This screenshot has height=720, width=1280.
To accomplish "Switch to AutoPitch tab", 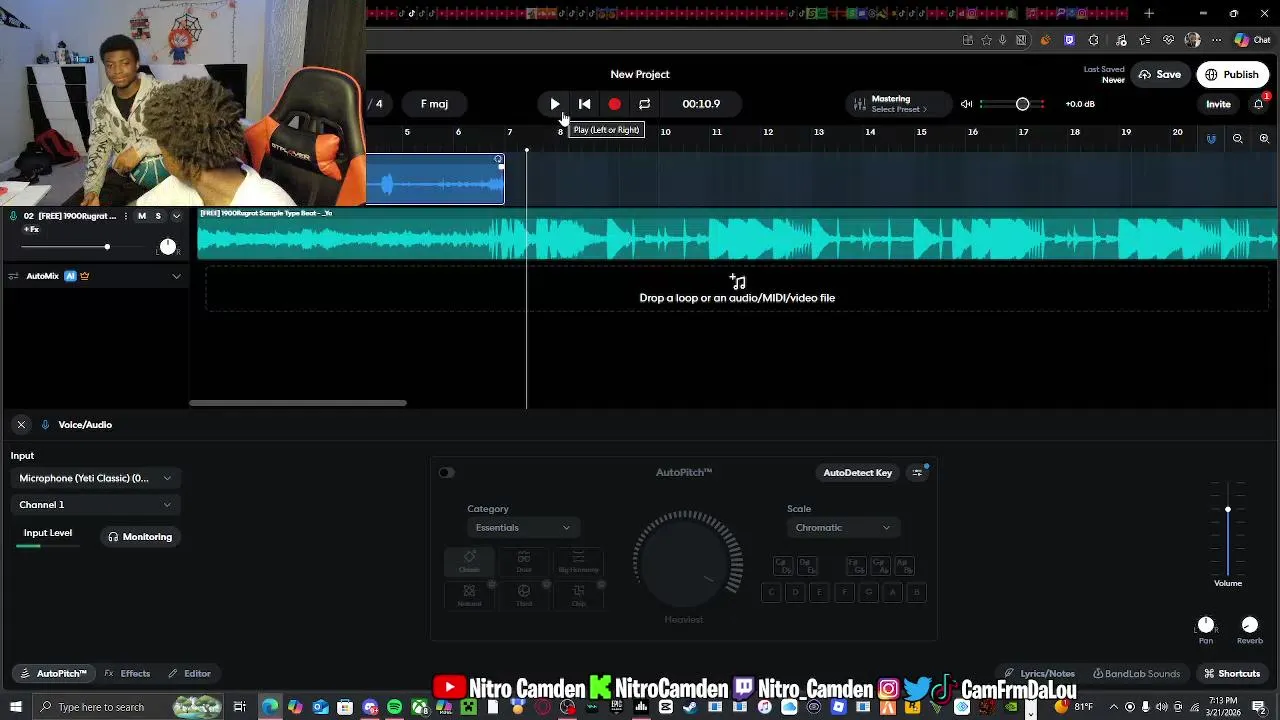I will click(54, 674).
